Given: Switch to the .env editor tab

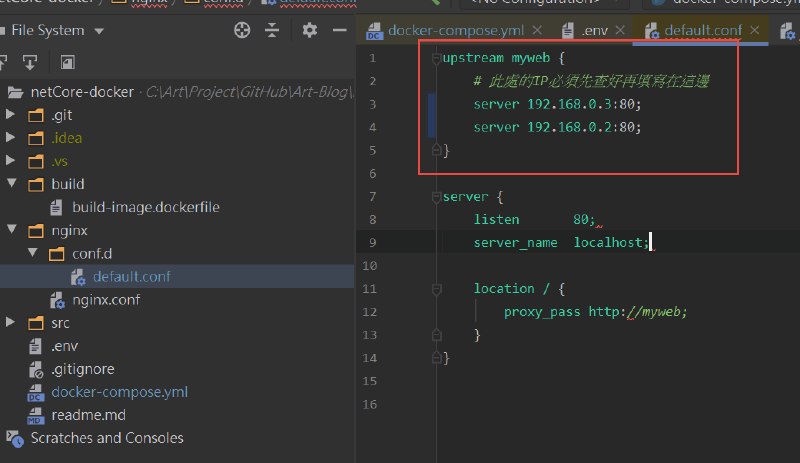Looking at the screenshot, I should [595, 31].
